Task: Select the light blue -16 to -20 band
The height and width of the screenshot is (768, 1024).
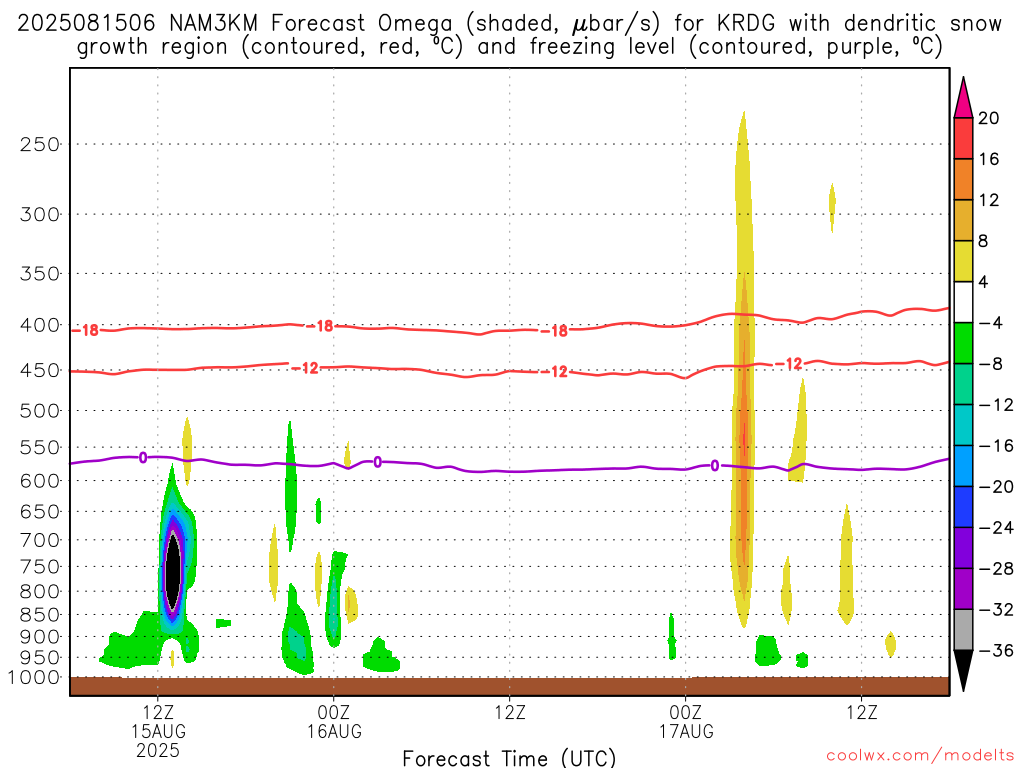Action: pos(963,466)
